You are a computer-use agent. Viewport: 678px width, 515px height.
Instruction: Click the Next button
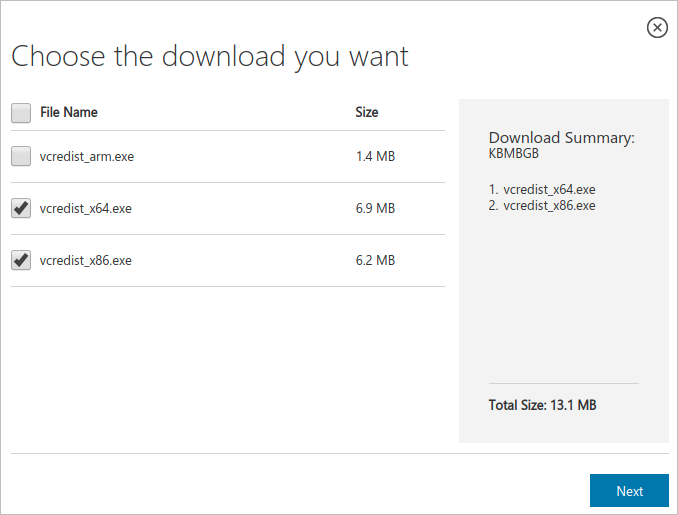click(629, 491)
